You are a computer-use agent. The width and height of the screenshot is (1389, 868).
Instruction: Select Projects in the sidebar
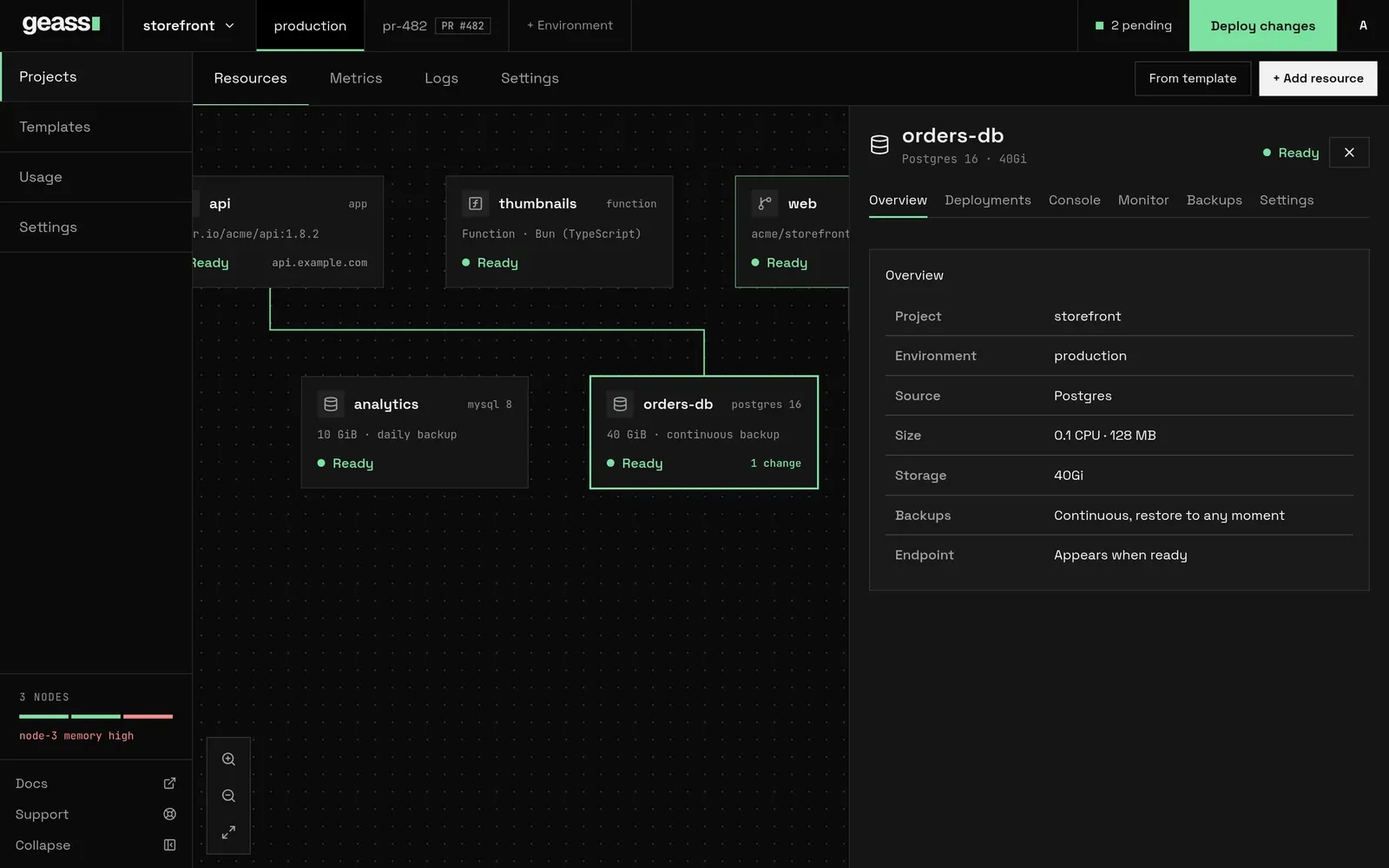[95, 77]
